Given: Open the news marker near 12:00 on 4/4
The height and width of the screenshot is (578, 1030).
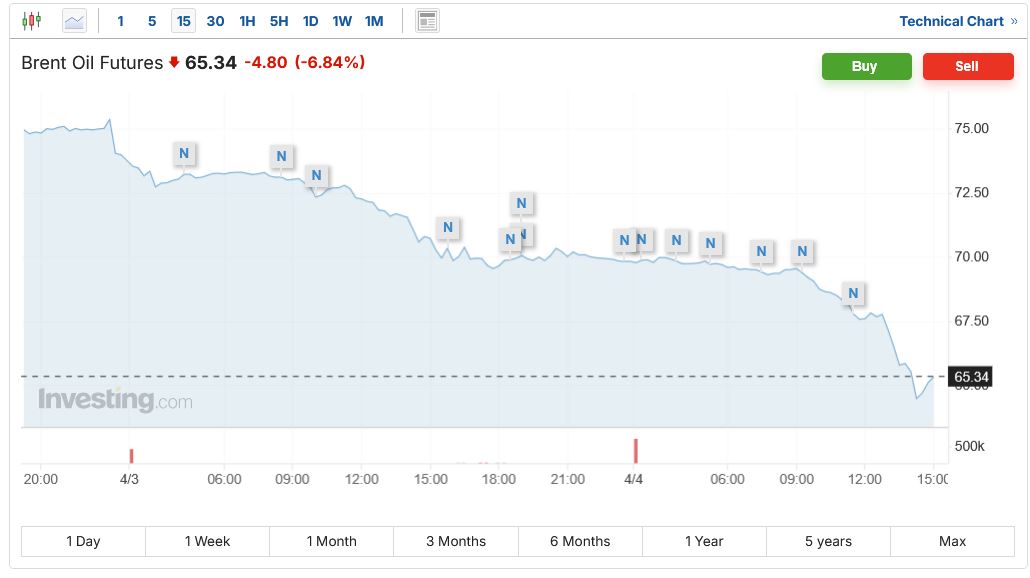Looking at the screenshot, I should pos(853,293).
